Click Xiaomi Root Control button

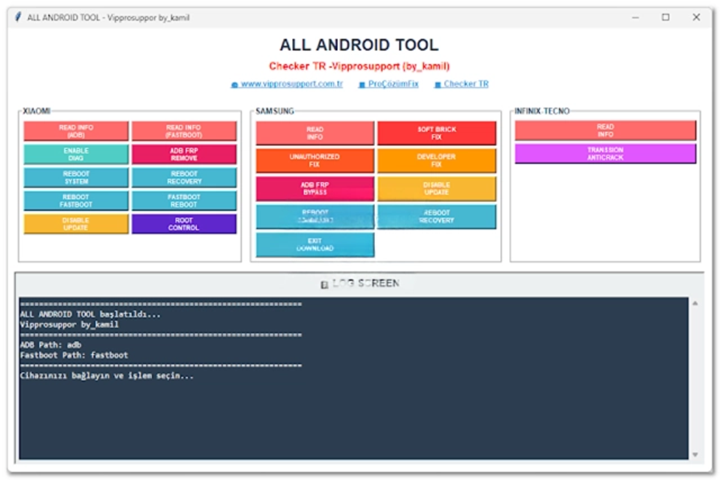[x=184, y=224]
